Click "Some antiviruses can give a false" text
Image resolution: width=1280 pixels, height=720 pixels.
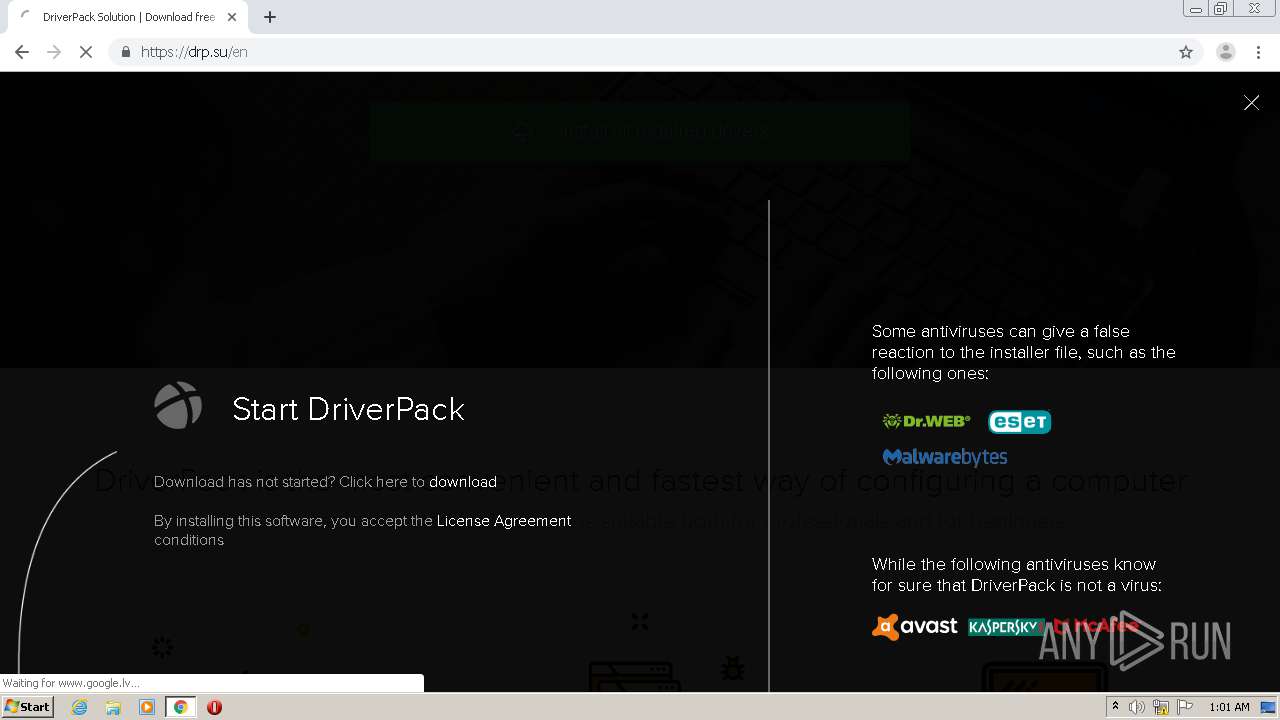point(1001,331)
